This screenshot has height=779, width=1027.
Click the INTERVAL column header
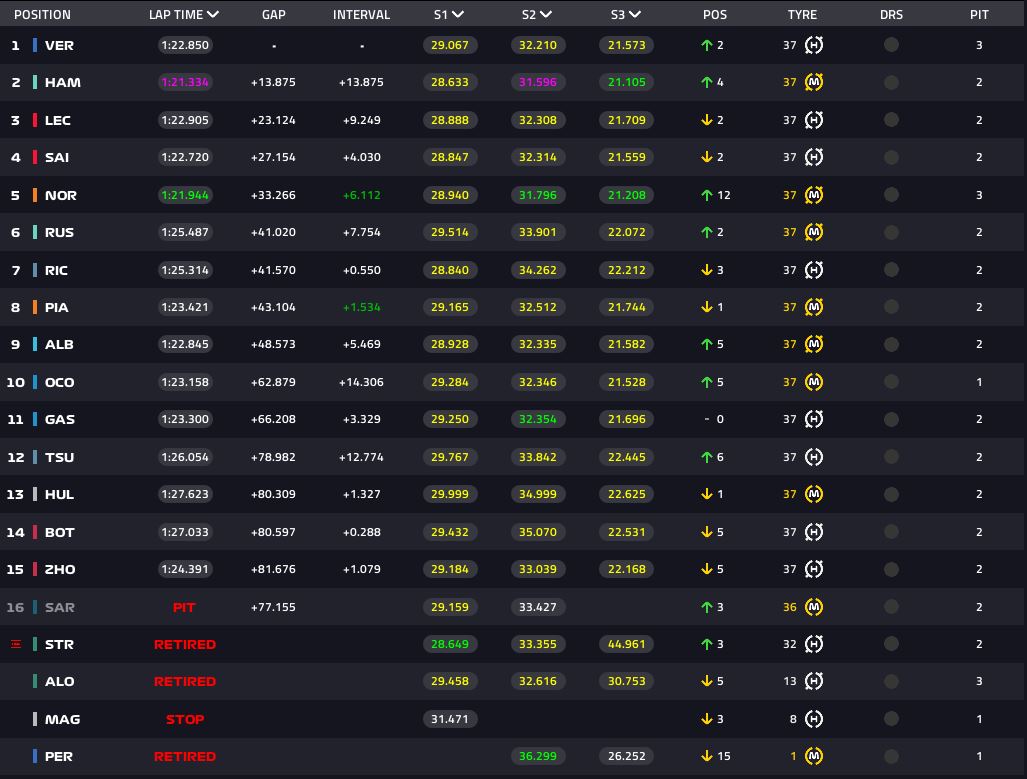pyautogui.click(x=361, y=15)
